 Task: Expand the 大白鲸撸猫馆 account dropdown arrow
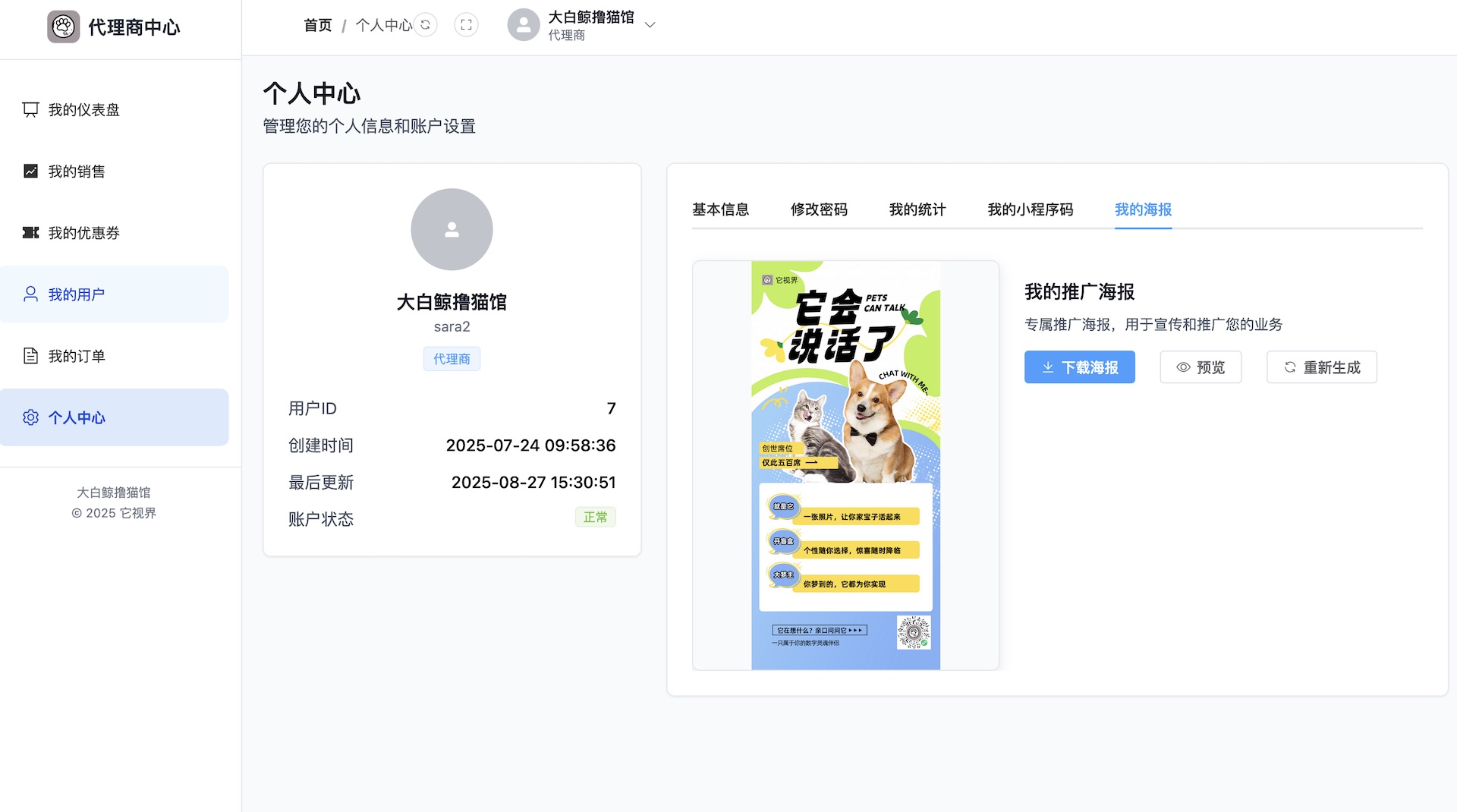[x=650, y=25]
